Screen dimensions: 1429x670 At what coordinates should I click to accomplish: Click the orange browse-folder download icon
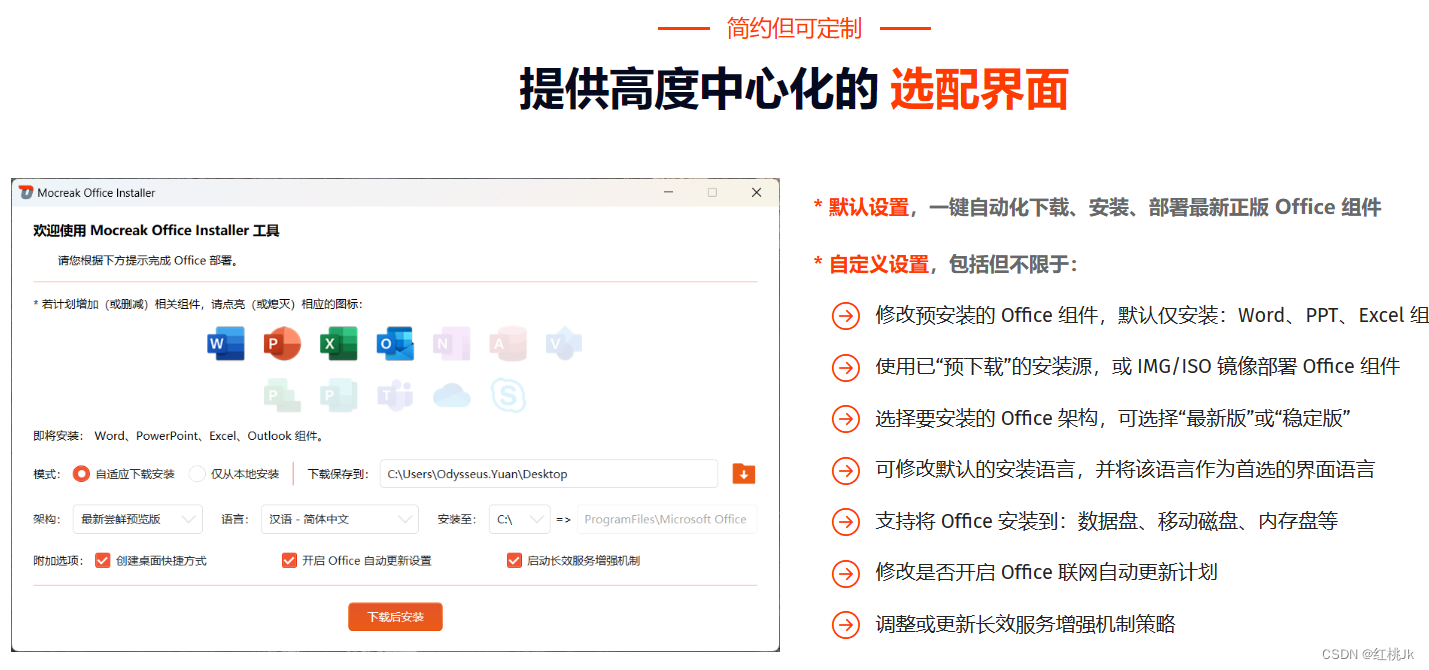tap(744, 473)
